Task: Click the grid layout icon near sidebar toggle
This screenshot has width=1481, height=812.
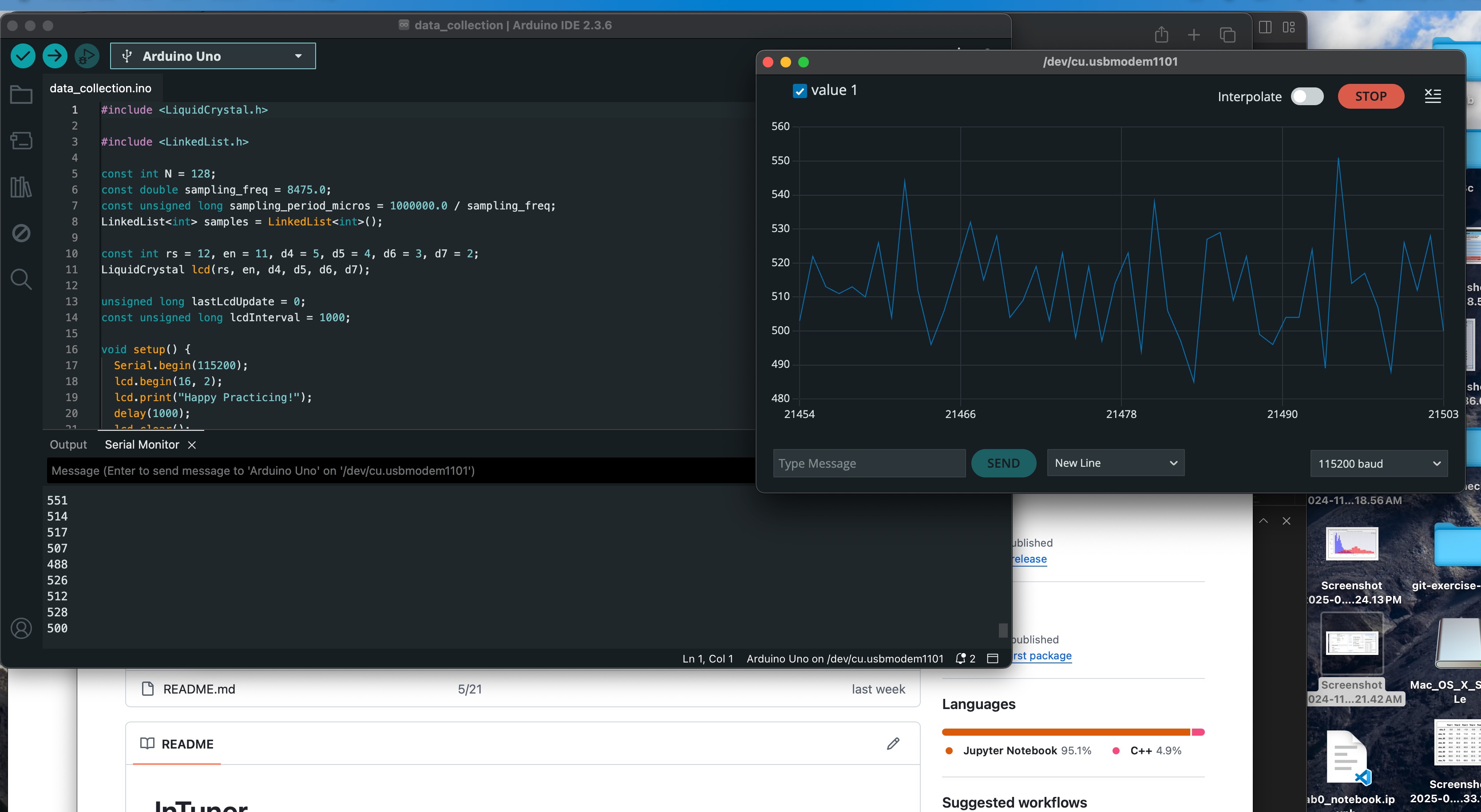Action: [1288, 27]
